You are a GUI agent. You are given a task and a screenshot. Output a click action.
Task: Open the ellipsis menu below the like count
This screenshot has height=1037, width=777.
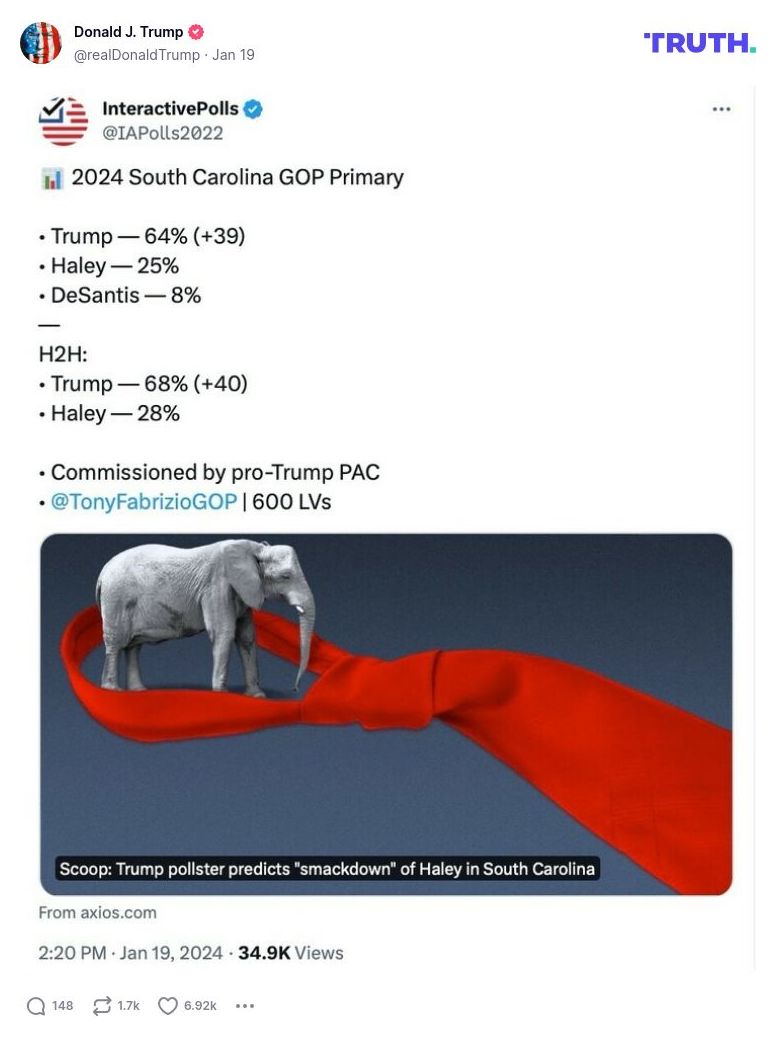tap(245, 1005)
